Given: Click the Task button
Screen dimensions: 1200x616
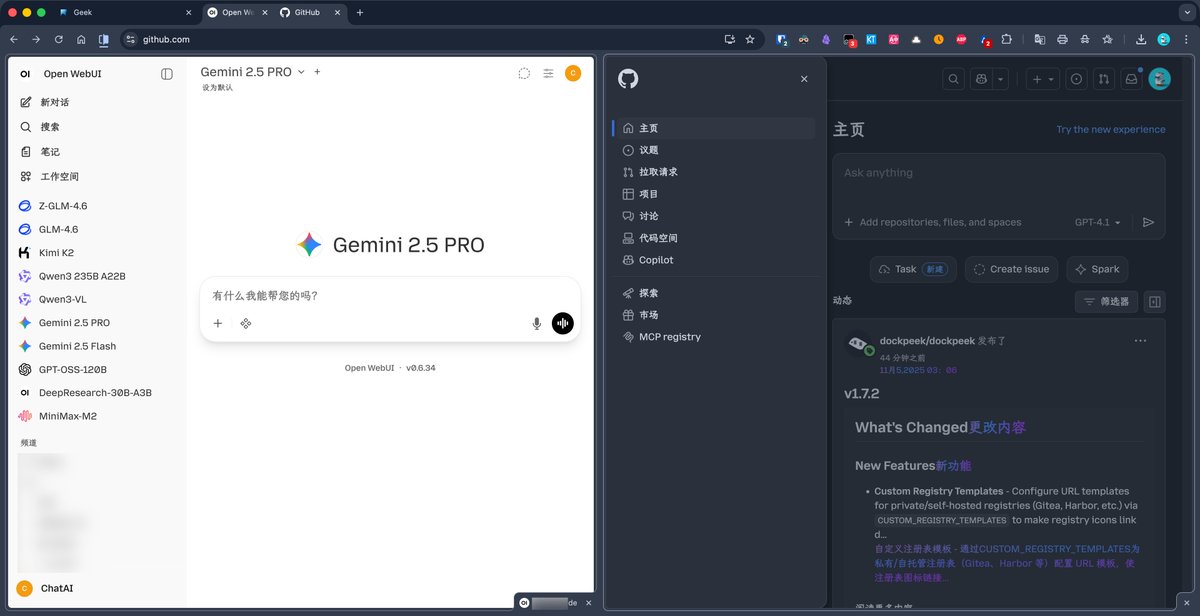Looking at the screenshot, I should coord(913,269).
